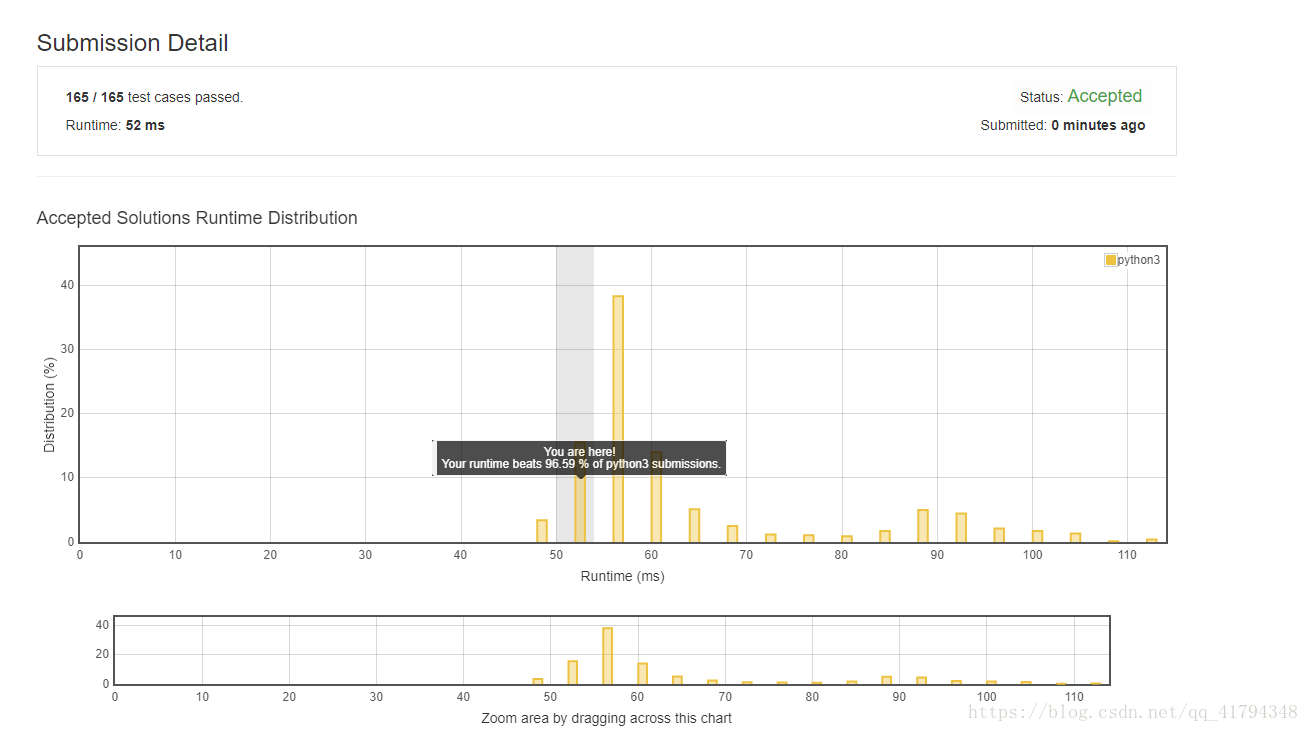Image resolution: width=1309 pixels, height=732 pixels.
Task: Click the python3 legend label
Action: [1138, 260]
